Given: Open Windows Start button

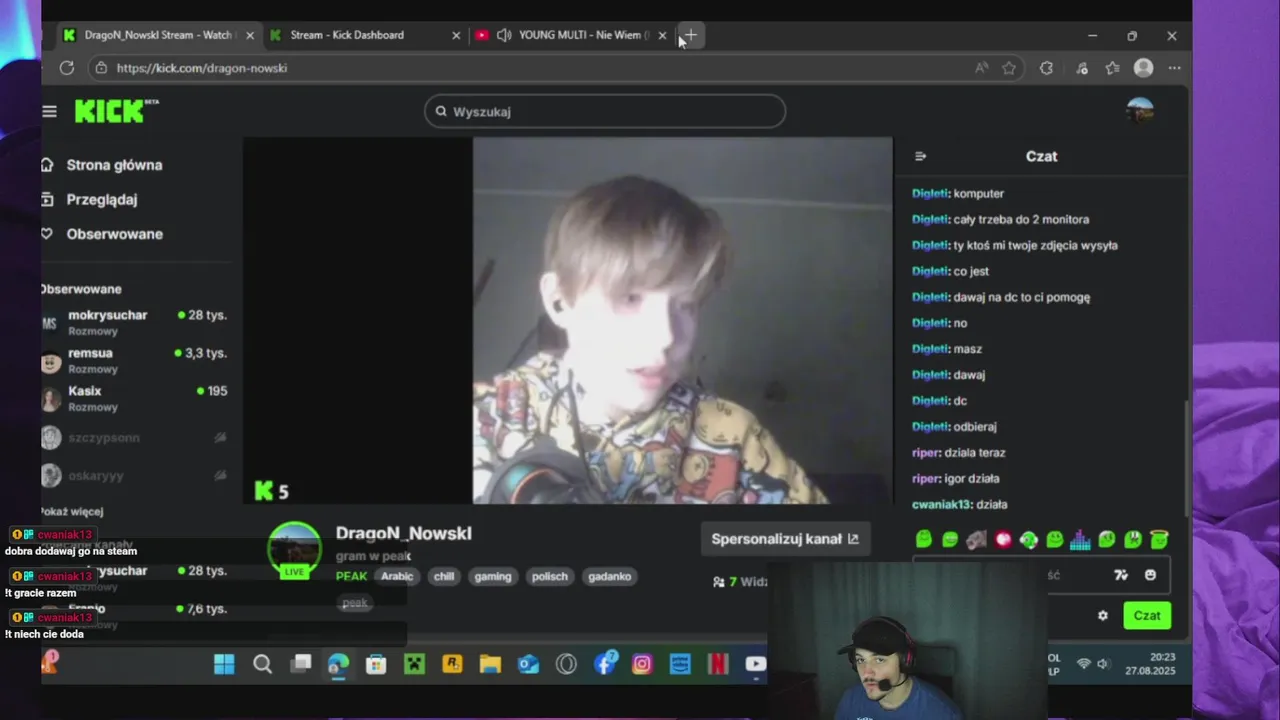Looking at the screenshot, I should coord(224,664).
